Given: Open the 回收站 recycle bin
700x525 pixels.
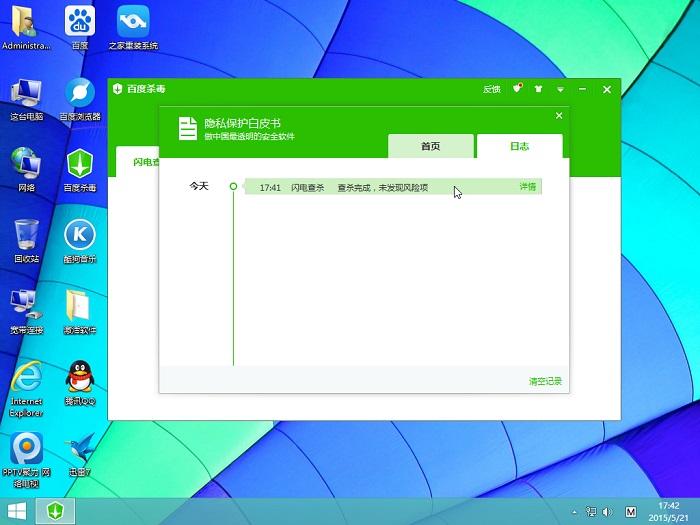Looking at the screenshot, I should tap(26, 241).
